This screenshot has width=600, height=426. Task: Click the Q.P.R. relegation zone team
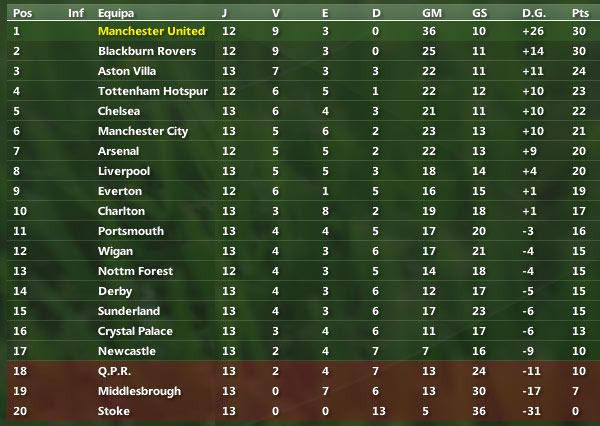(x=118, y=371)
